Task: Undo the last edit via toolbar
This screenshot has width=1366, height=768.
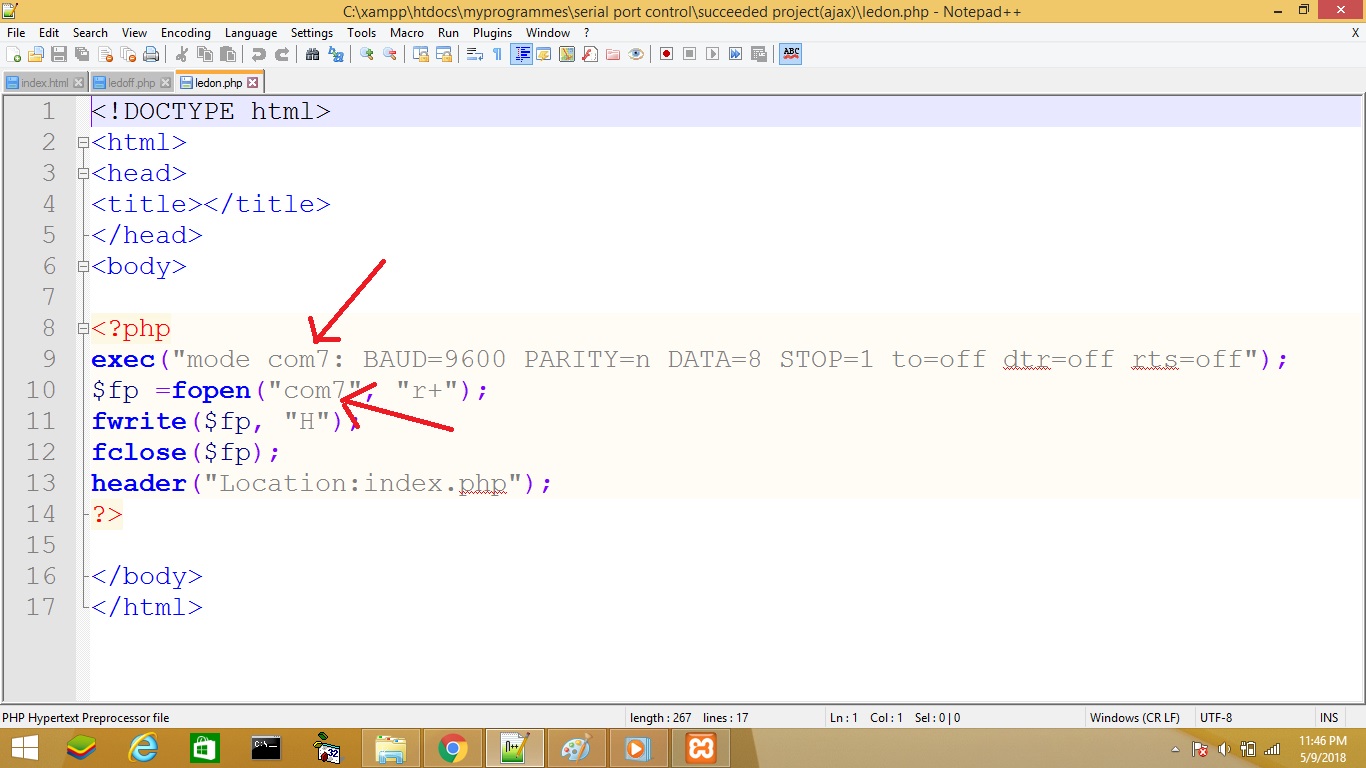Action: [x=259, y=54]
